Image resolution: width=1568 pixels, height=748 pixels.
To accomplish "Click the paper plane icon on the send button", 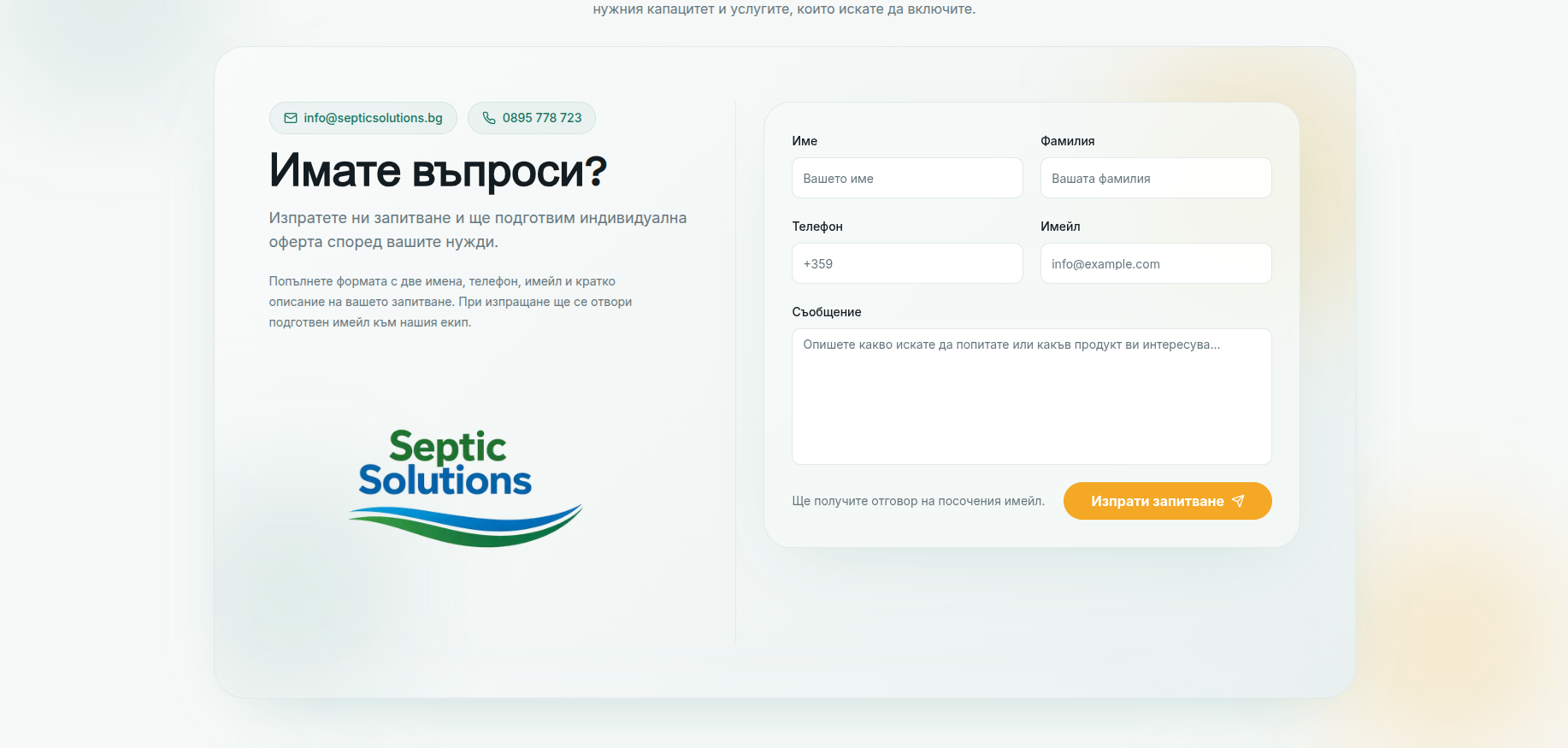I will (1238, 501).
